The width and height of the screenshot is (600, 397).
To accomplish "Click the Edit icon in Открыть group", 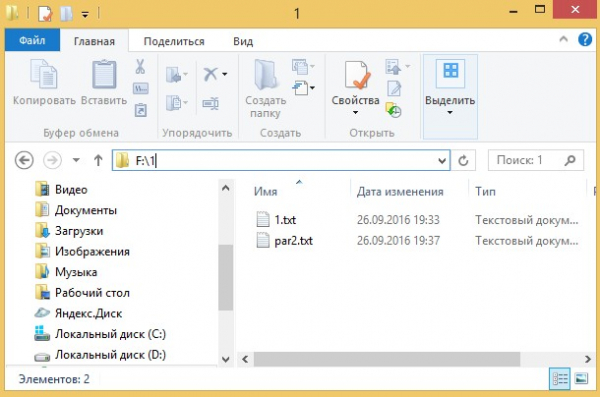I will click(x=394, y=89).
